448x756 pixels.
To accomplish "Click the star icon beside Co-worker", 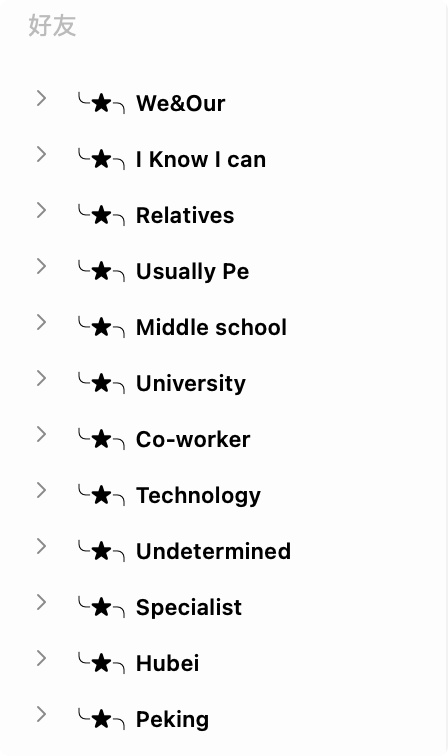I will pyautogui.click(x=101, y=439).
